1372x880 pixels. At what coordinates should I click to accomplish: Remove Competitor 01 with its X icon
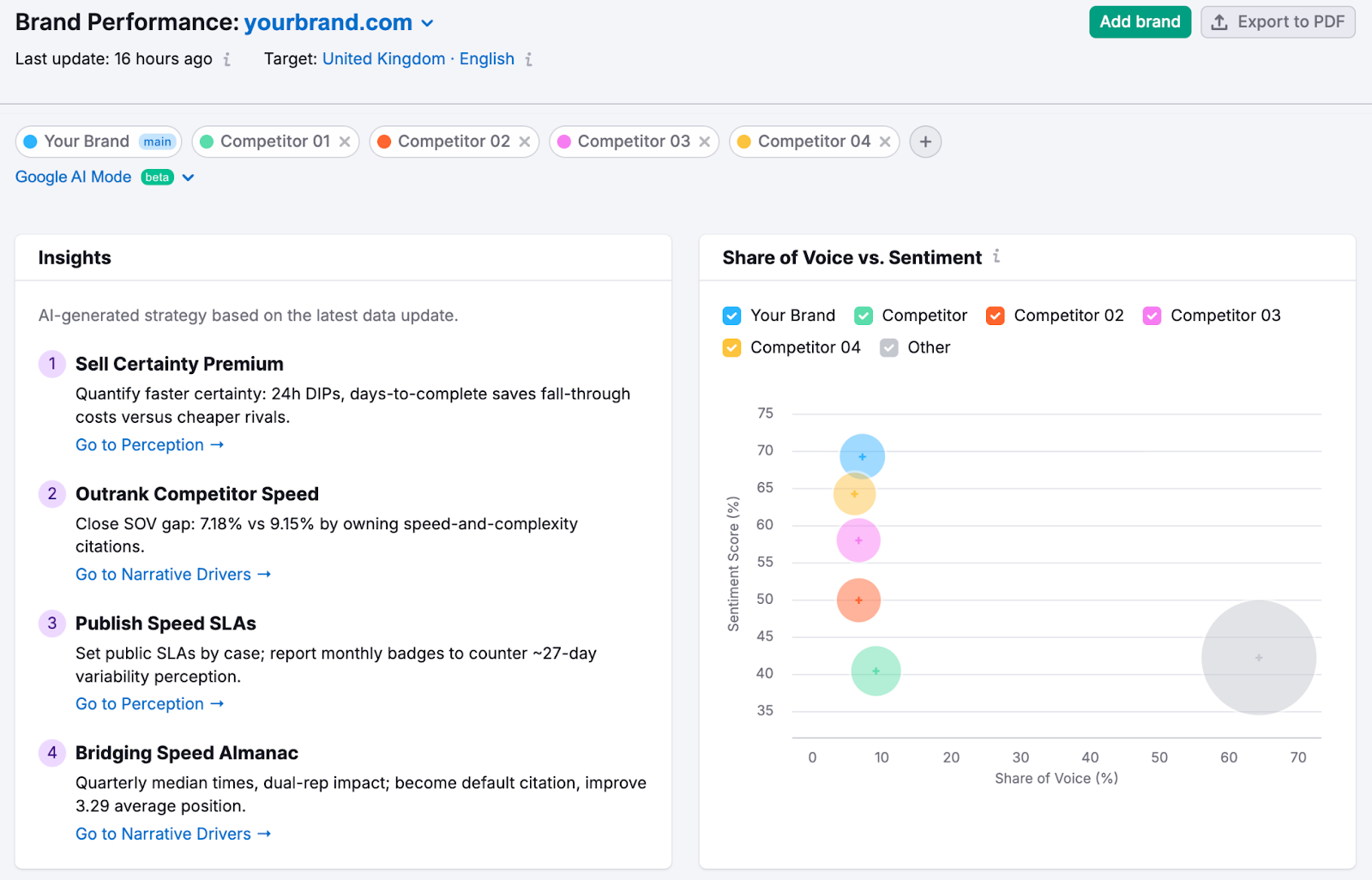345,142
